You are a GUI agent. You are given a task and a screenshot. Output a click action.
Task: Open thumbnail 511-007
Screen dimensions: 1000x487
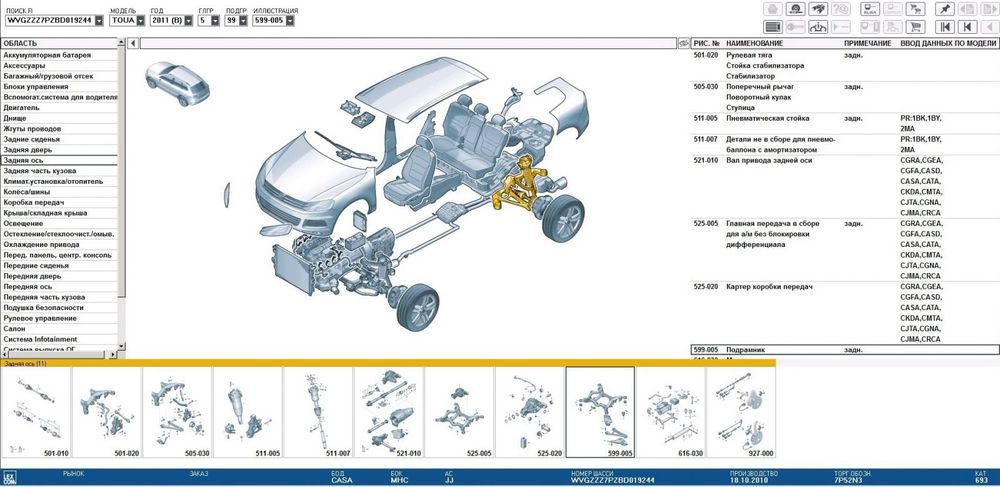click(x=318, y=412)
